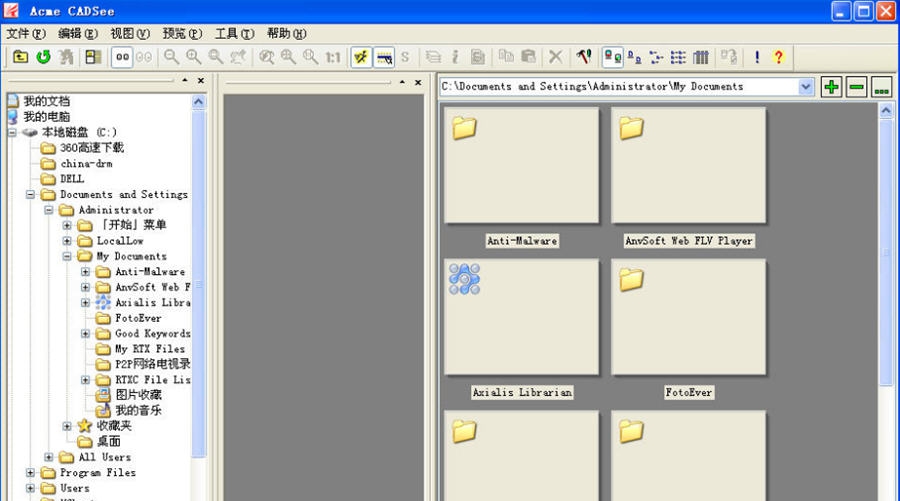Open options with the hammer tools icon
Image resolution: width=900 pixels, height=501 pixels.
tap(584, 57)
